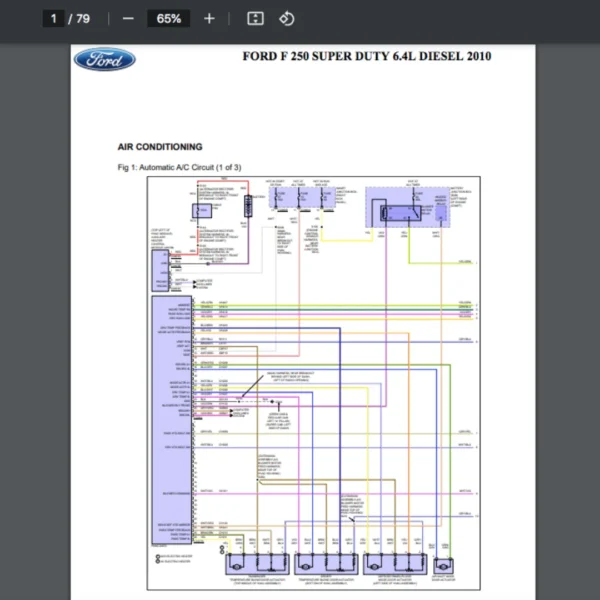Toggle the fit to page icon
Image resolution: width=600 pixels, height=600 pixels.
click(255, 18)
